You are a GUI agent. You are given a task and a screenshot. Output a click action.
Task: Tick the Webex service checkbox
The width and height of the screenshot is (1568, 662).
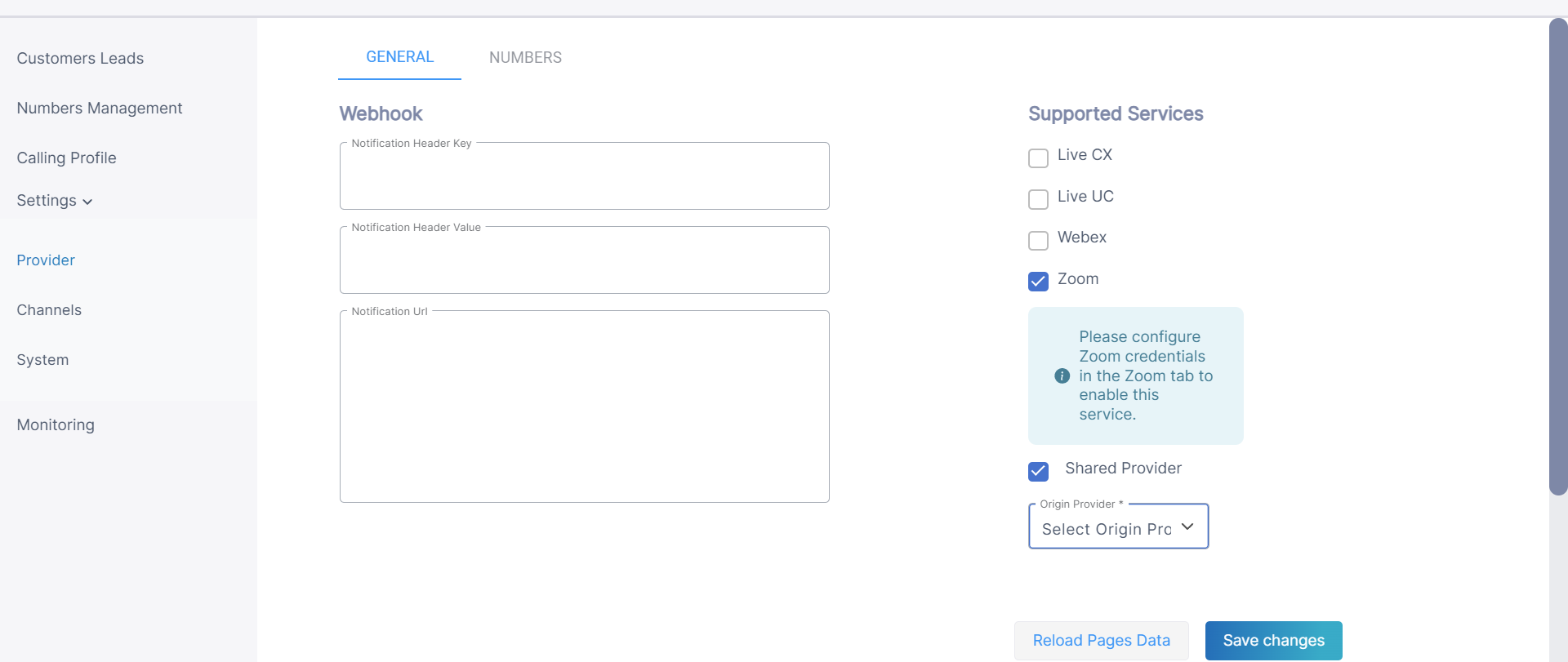(x=1038, y=240)
